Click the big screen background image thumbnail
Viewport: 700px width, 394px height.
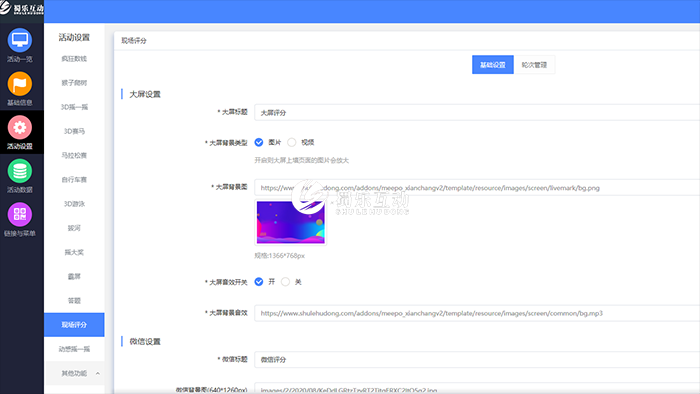291,222
